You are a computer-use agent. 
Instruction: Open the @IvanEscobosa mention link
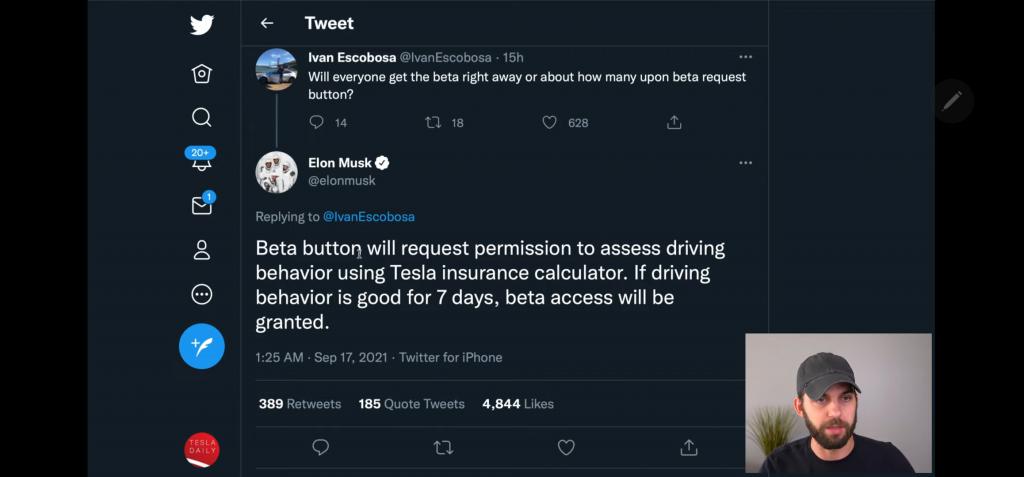coord(368,216)
